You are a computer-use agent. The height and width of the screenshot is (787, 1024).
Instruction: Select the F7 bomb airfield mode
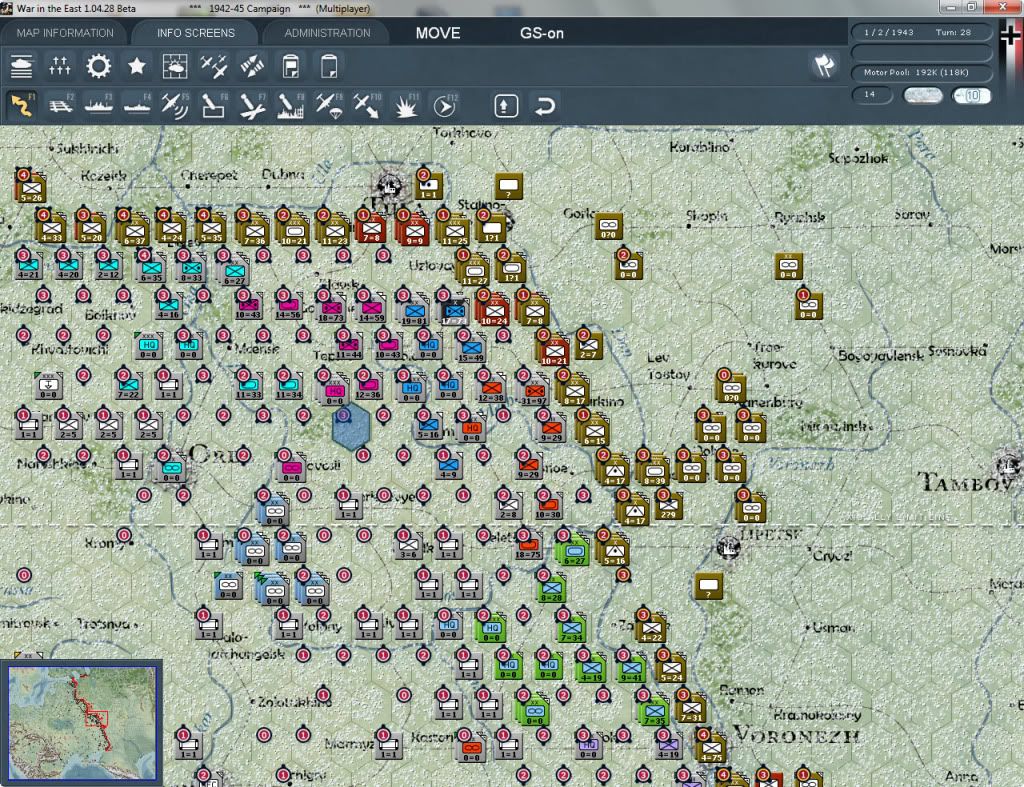pos(252,105)
